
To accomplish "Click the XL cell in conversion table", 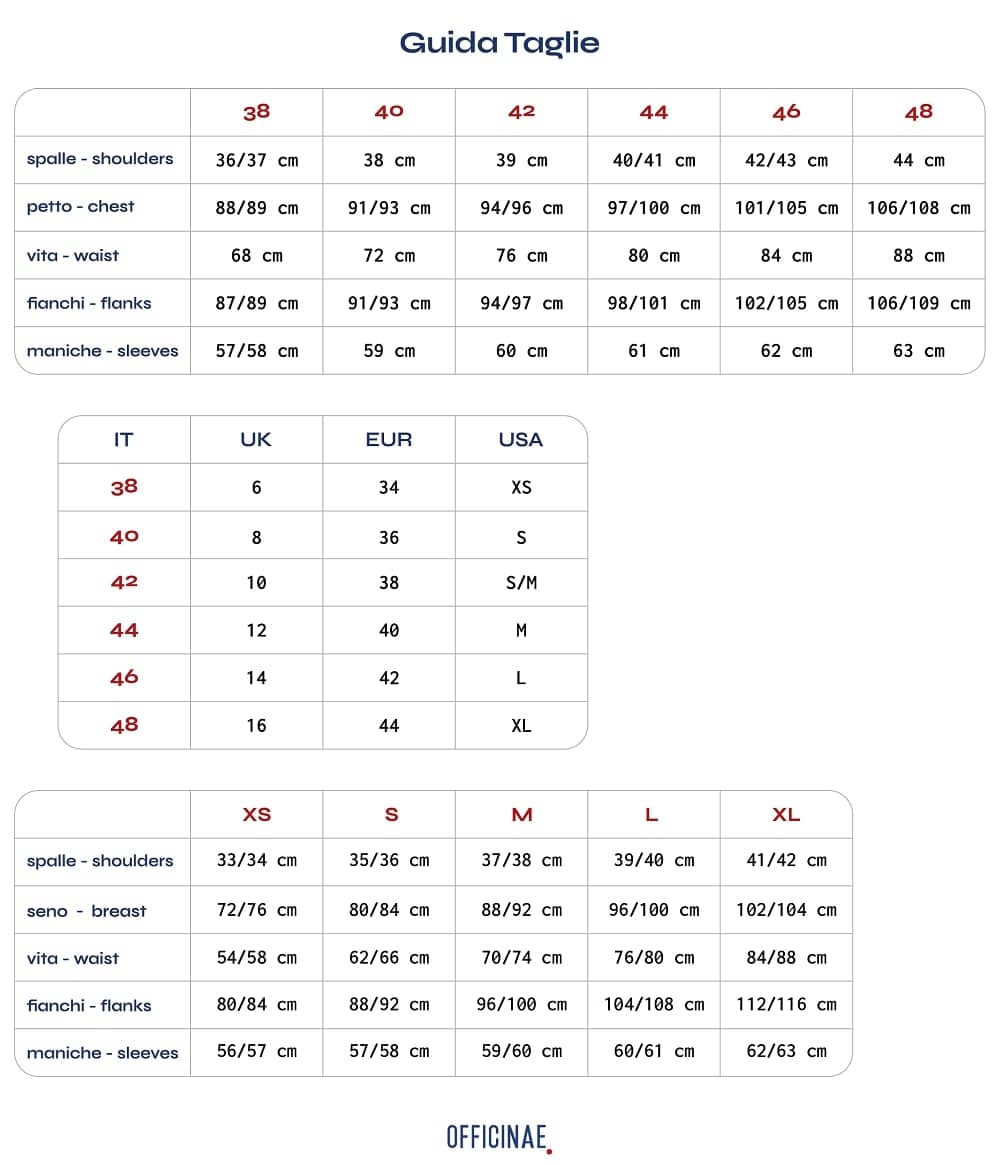I will point(521,725).
